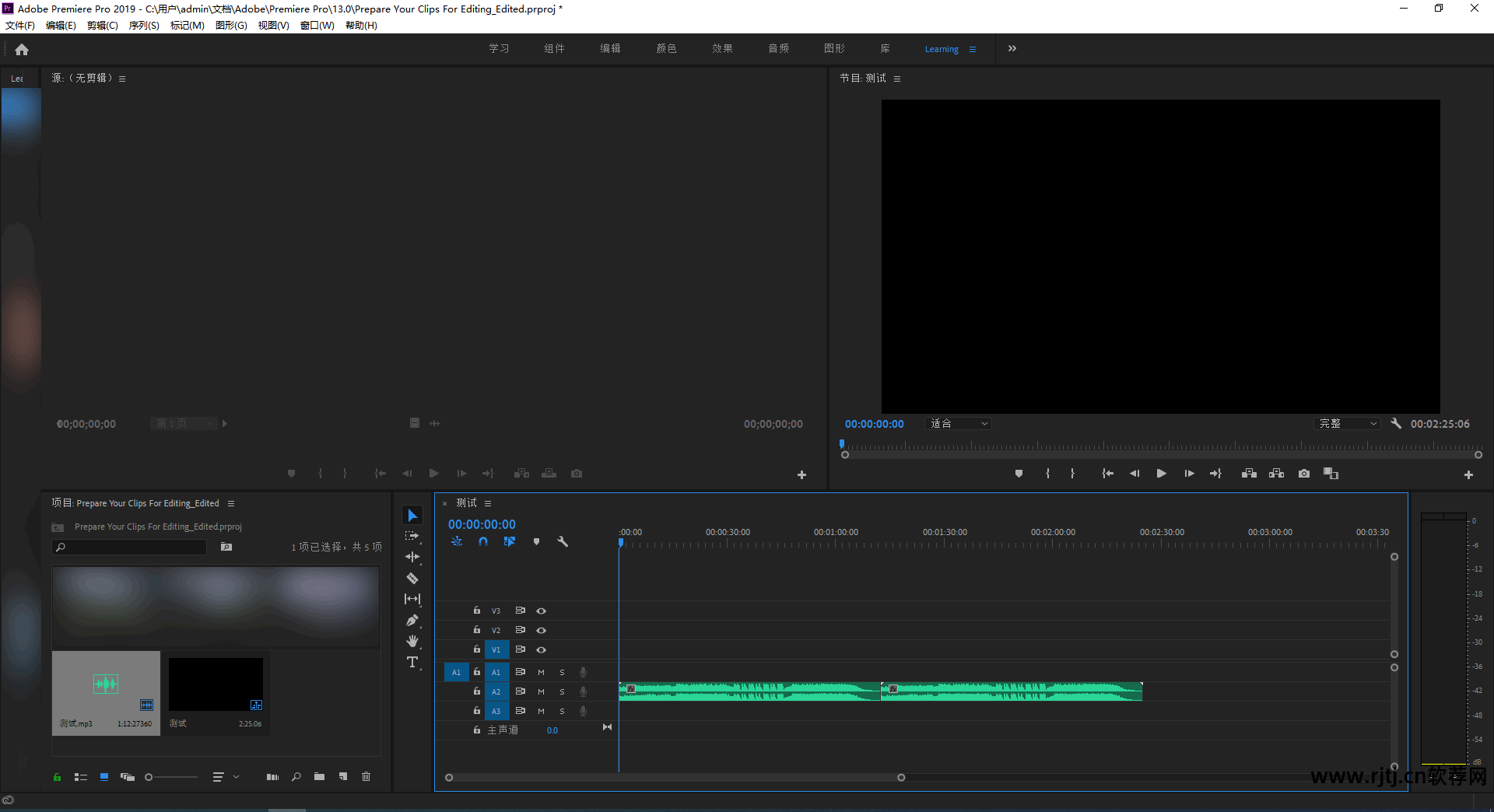Switch Project panel to list view

(80, 776)
